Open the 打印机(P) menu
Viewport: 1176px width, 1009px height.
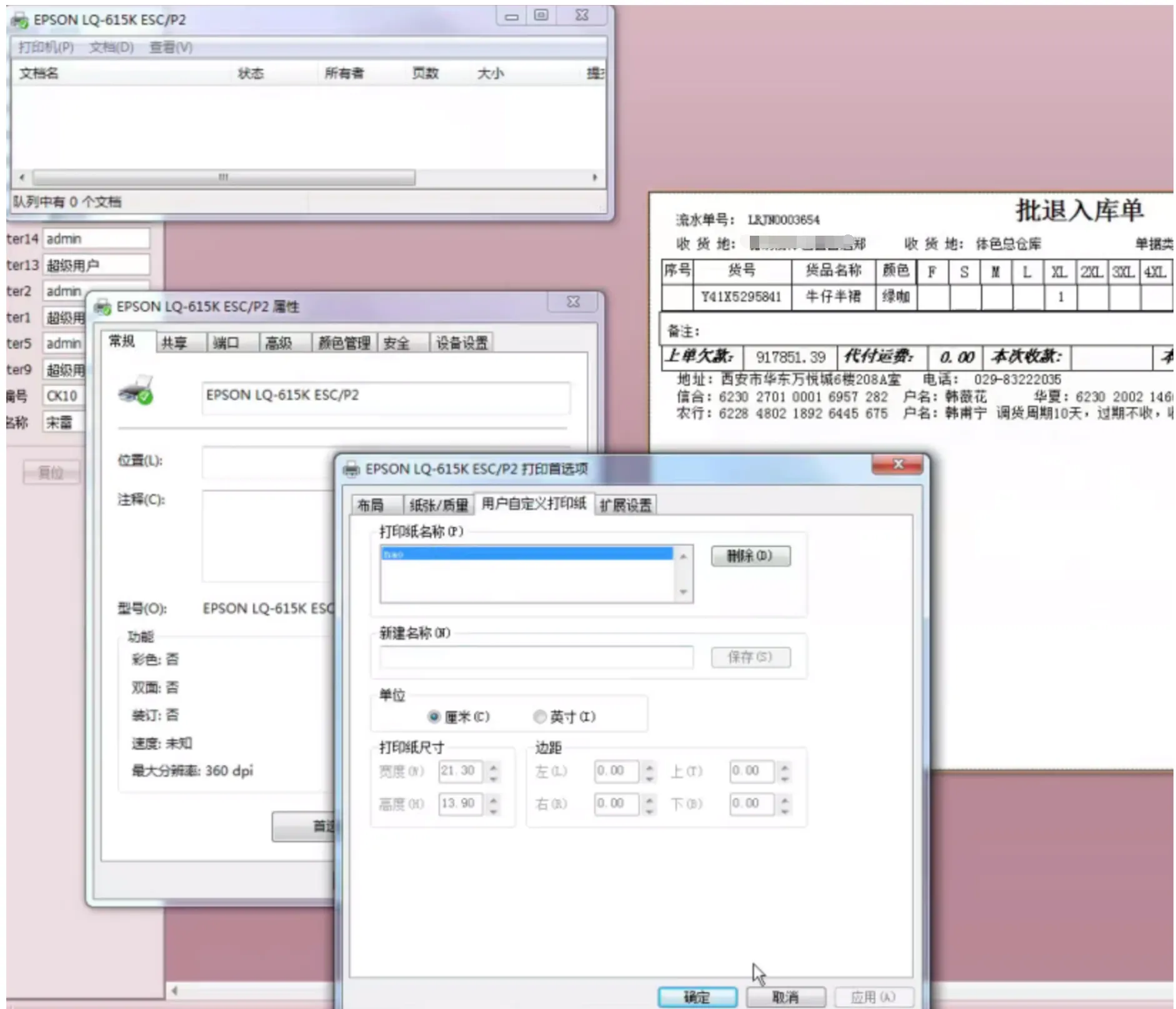(46, 48)
